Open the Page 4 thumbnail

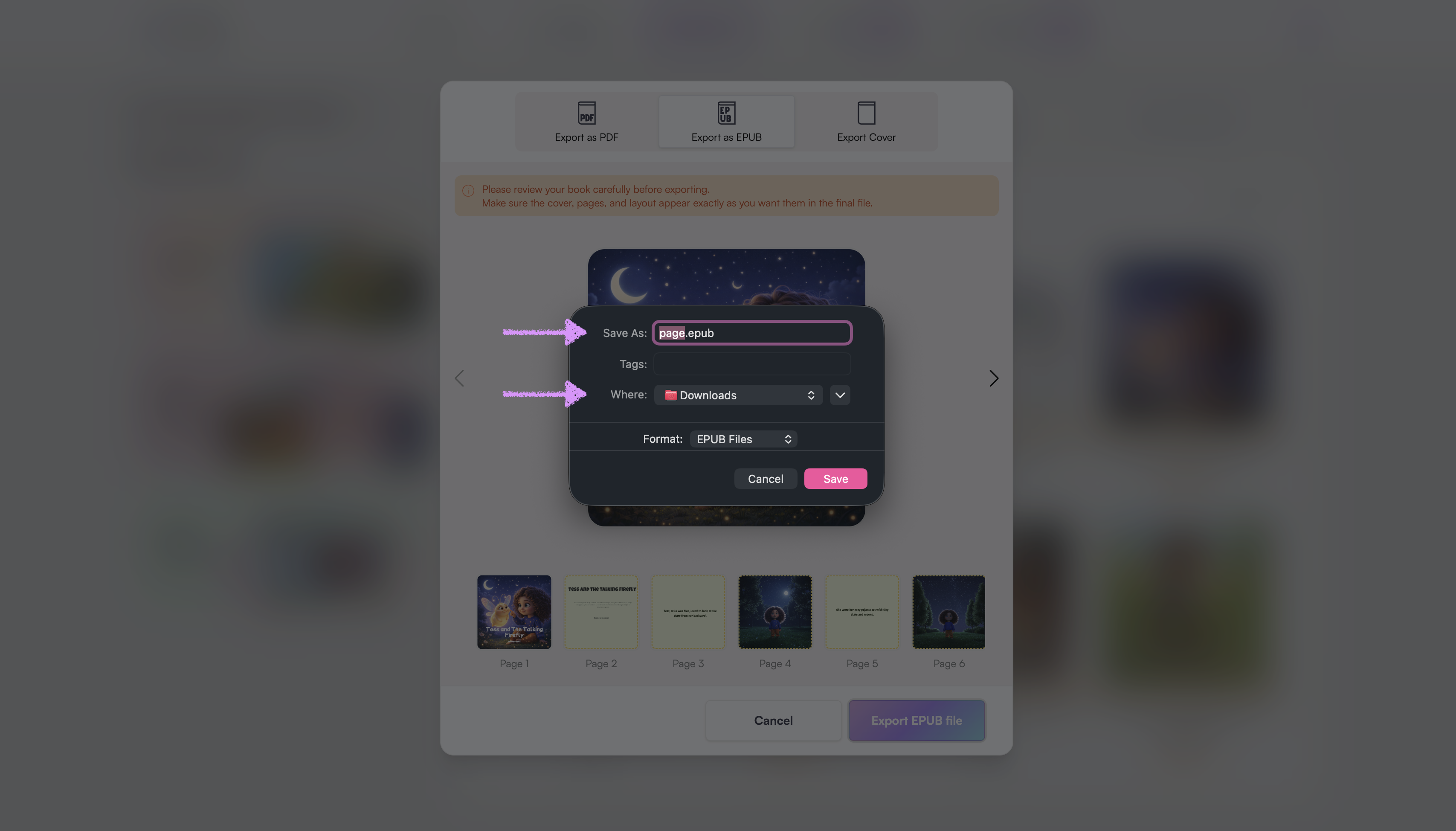click(x=775, y=612)
